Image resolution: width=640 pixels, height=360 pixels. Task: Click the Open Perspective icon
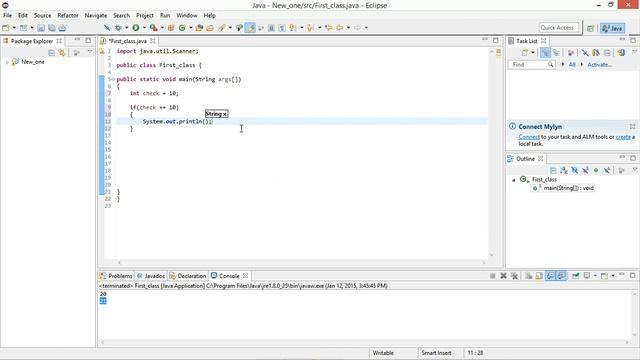pos(591,28)
